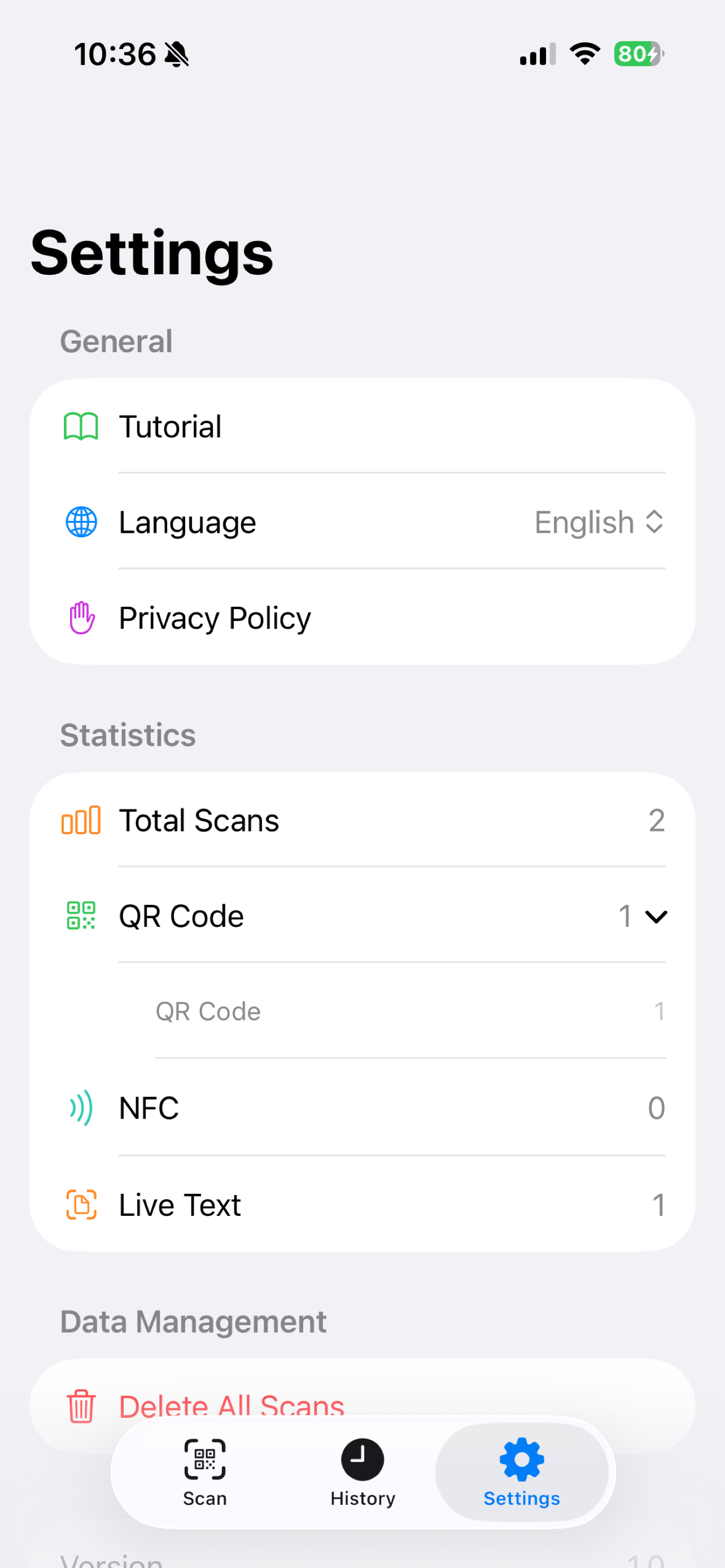
Task: Tap the Live Text count row
Action: [362, 1205]
